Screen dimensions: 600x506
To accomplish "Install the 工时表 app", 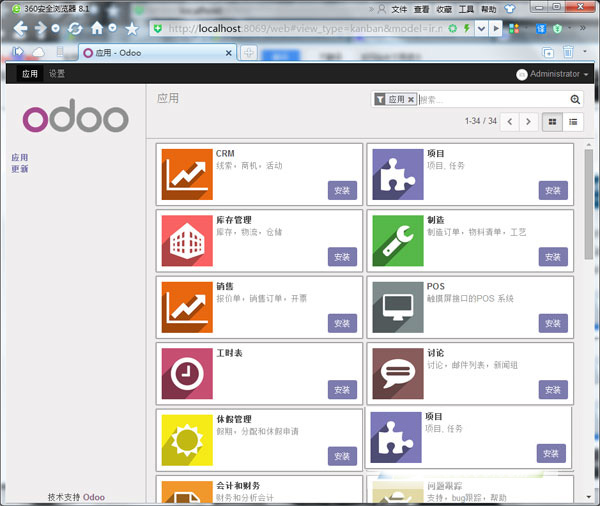I will coord(342,390).
